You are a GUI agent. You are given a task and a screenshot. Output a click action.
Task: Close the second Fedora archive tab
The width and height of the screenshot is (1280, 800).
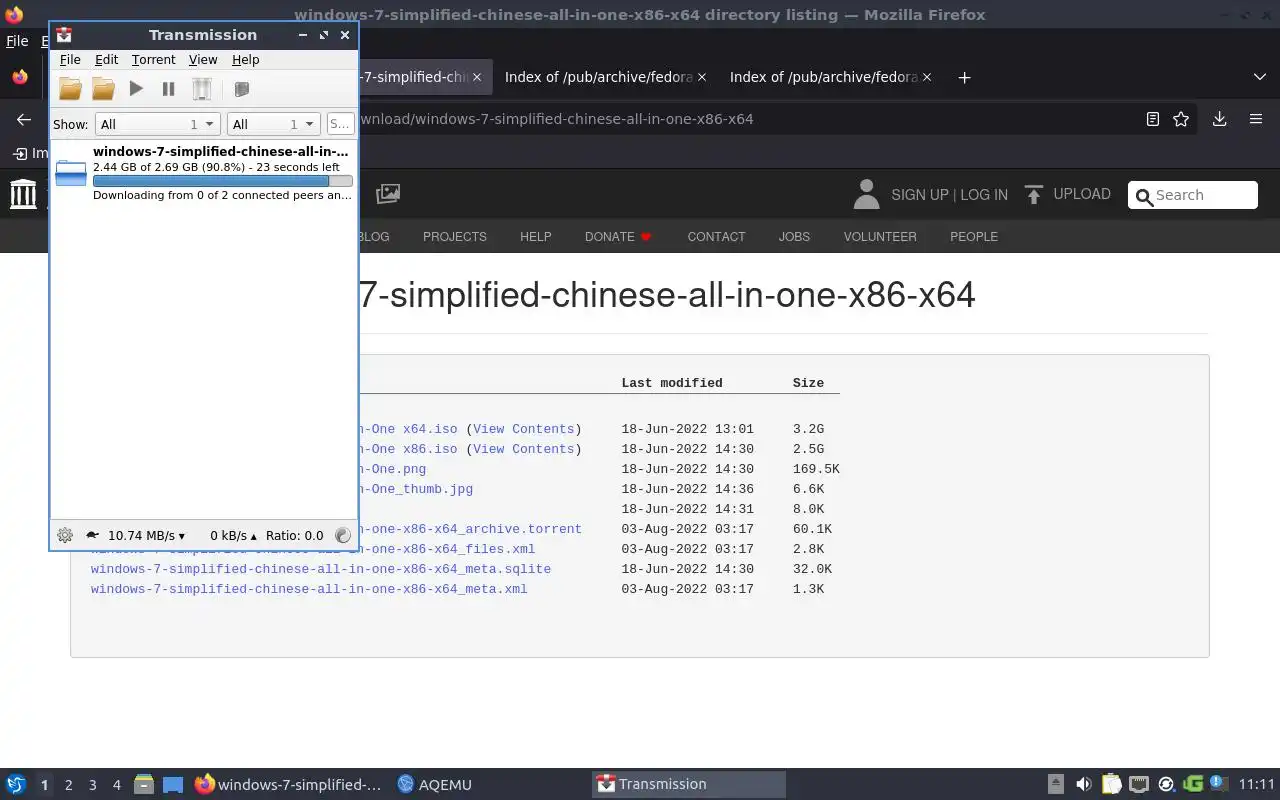point(927,77)
